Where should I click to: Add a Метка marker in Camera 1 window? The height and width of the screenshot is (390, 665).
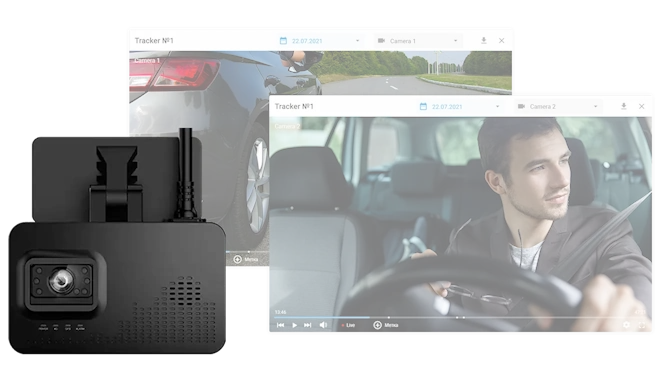click(x=246, y=259)
